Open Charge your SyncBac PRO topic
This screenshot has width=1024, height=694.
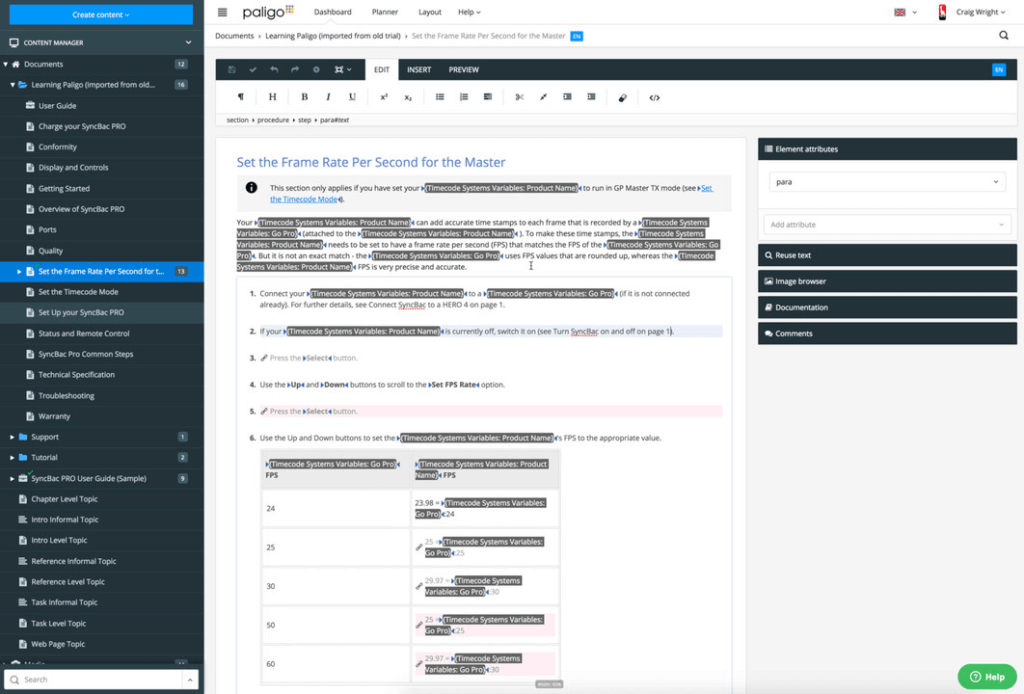pos(82,127)
